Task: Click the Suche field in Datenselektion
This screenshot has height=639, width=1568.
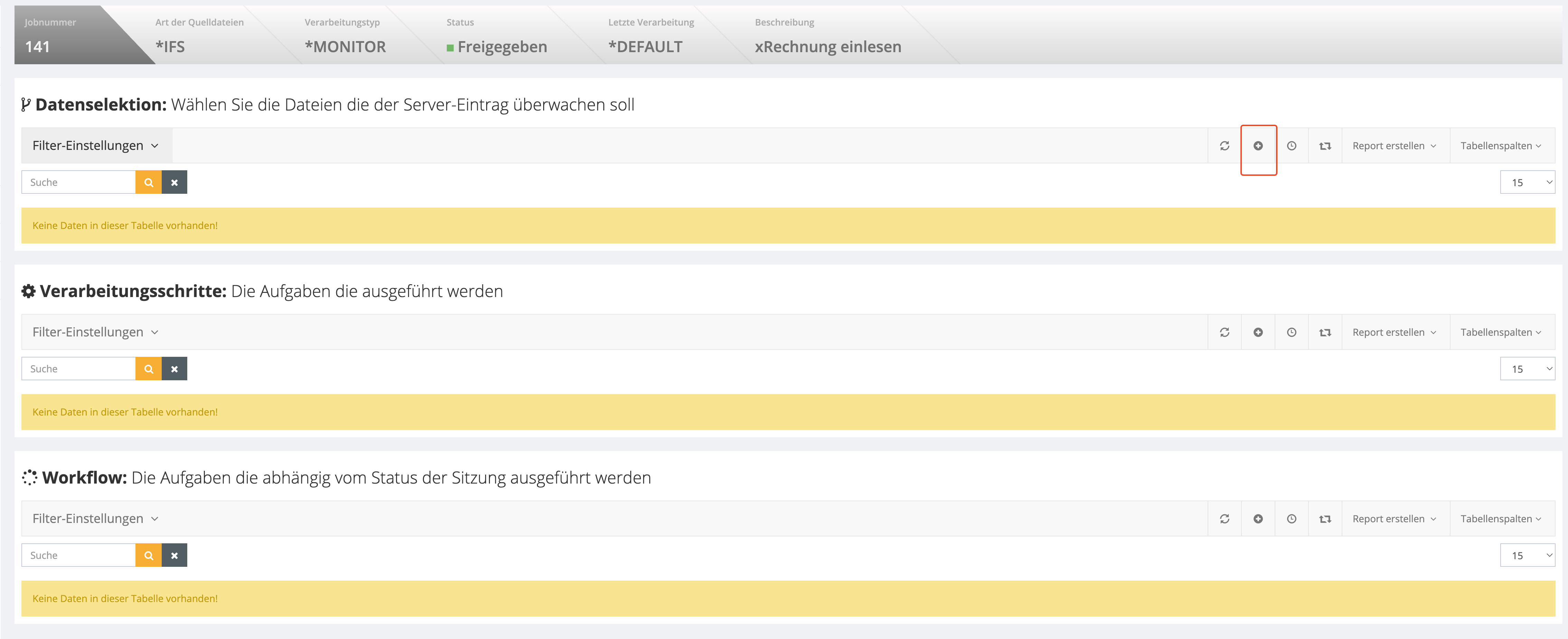Action: [78, 182]
